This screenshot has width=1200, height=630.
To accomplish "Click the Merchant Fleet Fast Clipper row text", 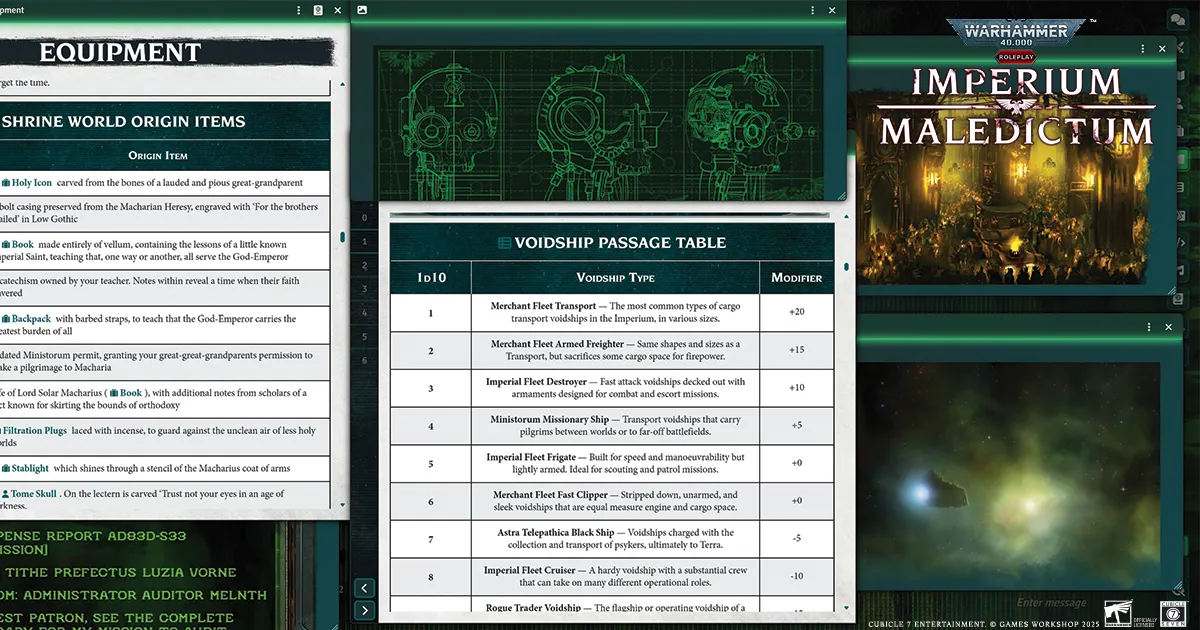I will point(616,502).
